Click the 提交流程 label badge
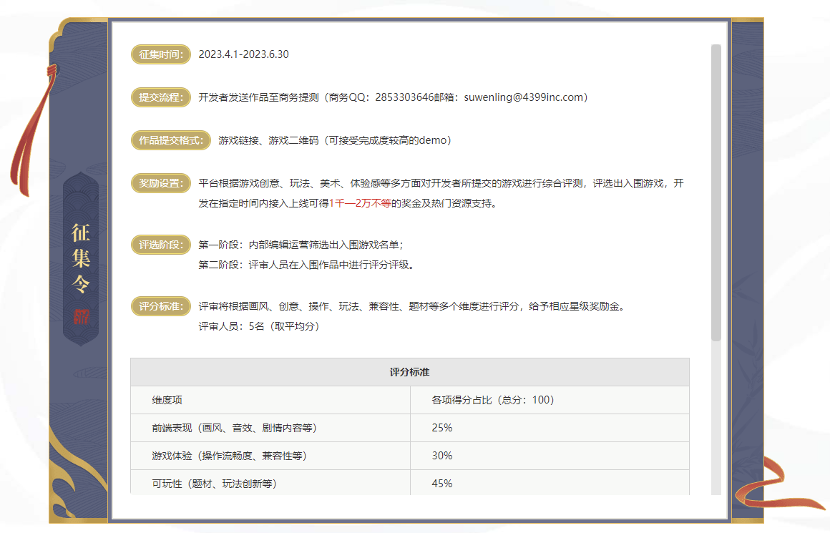Screen dimensions: 830x534 (160, 97)
